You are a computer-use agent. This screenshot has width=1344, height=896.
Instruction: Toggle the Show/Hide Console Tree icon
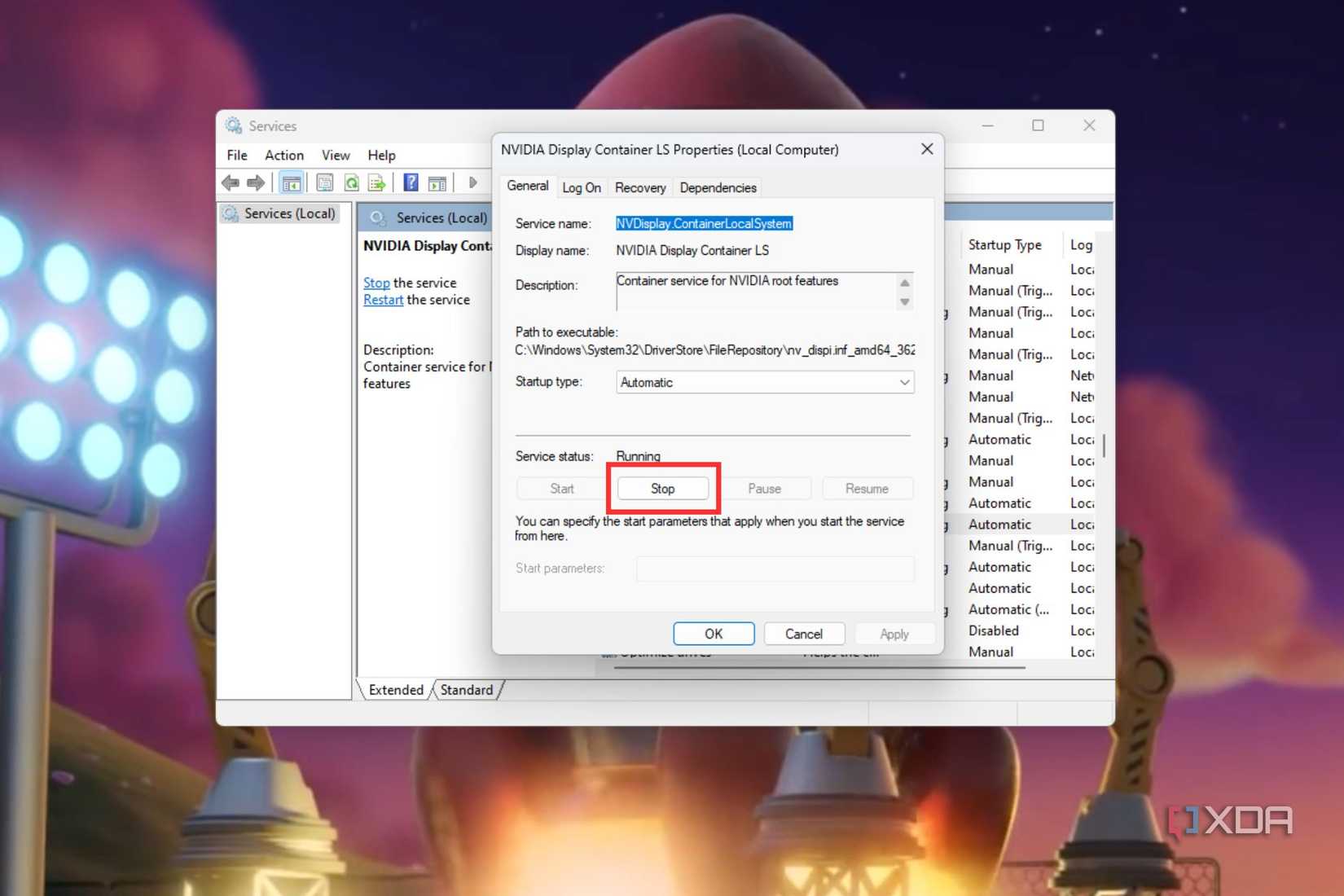point(292,182)
